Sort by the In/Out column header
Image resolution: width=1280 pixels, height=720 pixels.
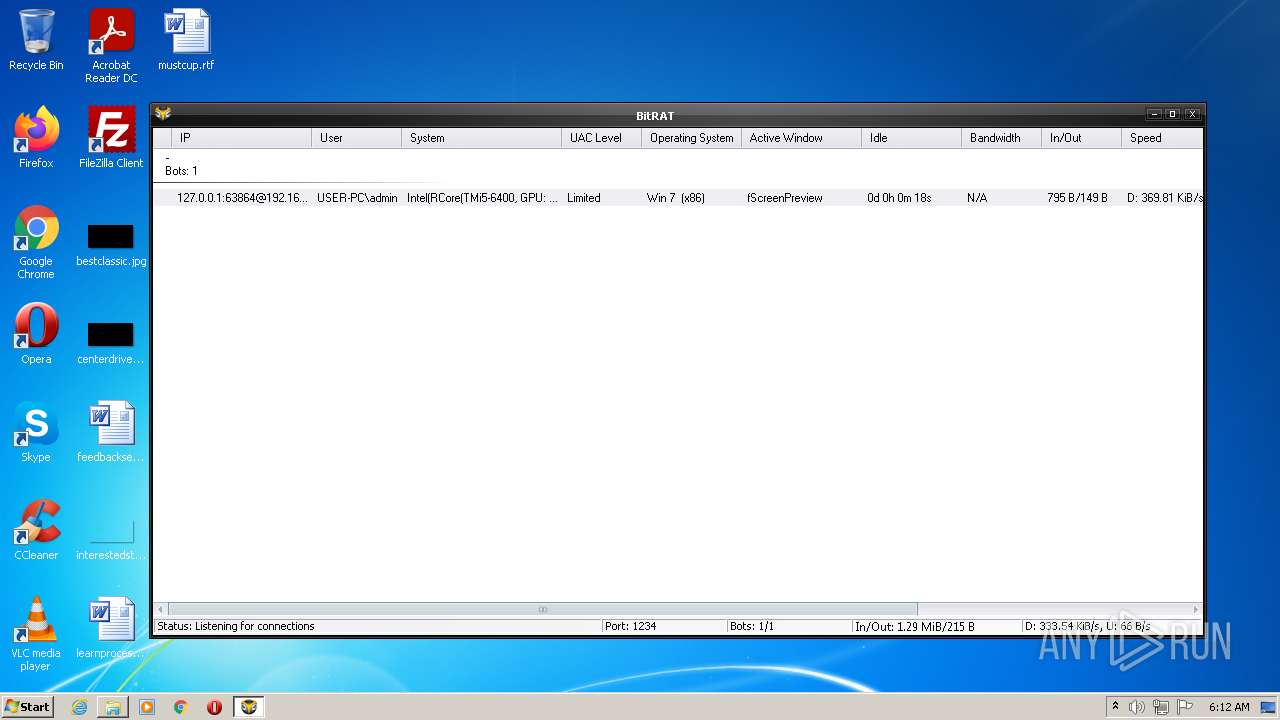click(x=1082, y=138)
